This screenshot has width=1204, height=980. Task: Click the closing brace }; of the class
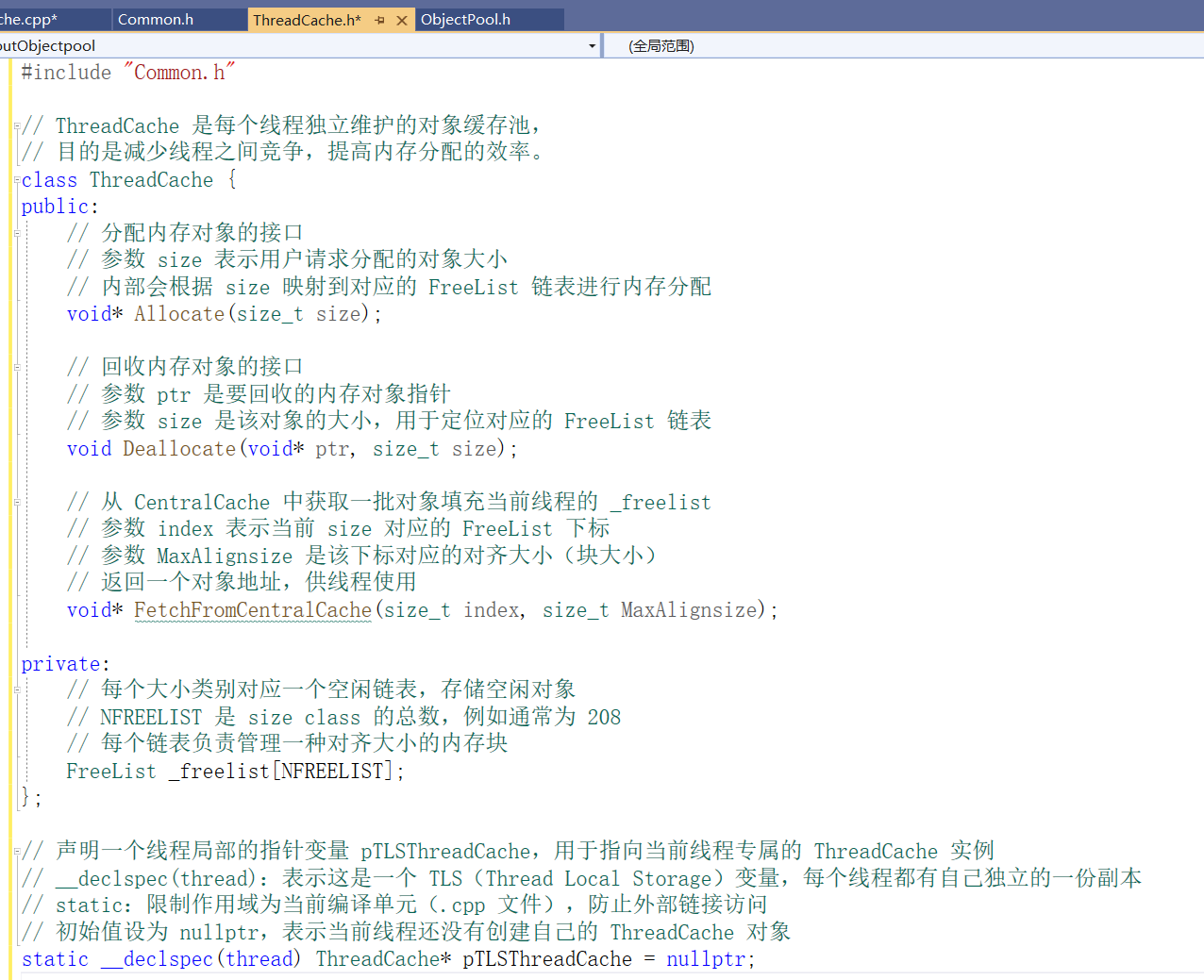[x=31, y=798]
